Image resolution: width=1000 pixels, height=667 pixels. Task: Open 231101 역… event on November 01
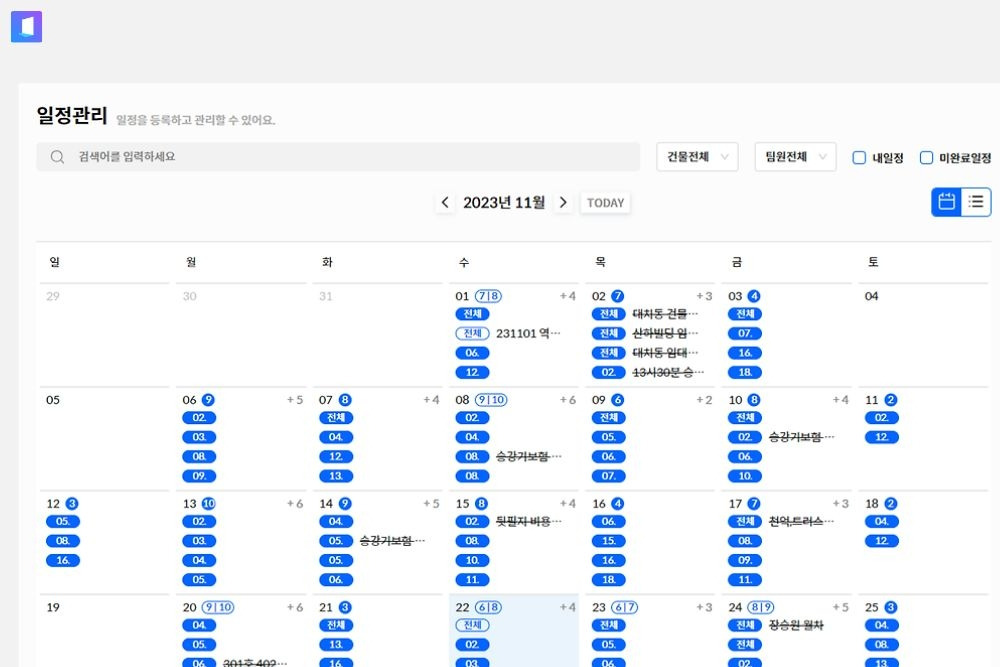click(x=528, y=334)
